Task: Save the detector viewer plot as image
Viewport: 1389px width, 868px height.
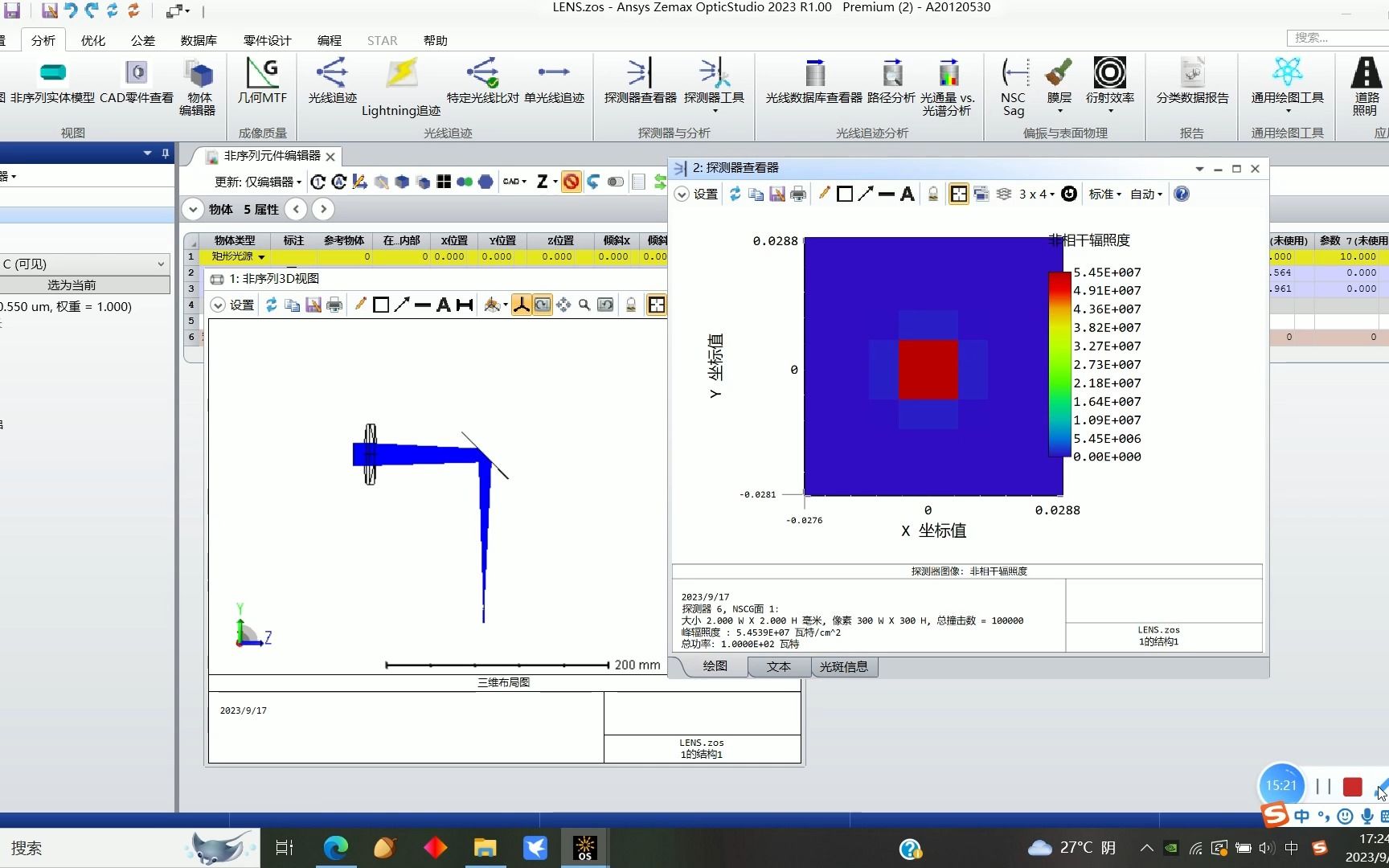Action: [x=776, y=194]
